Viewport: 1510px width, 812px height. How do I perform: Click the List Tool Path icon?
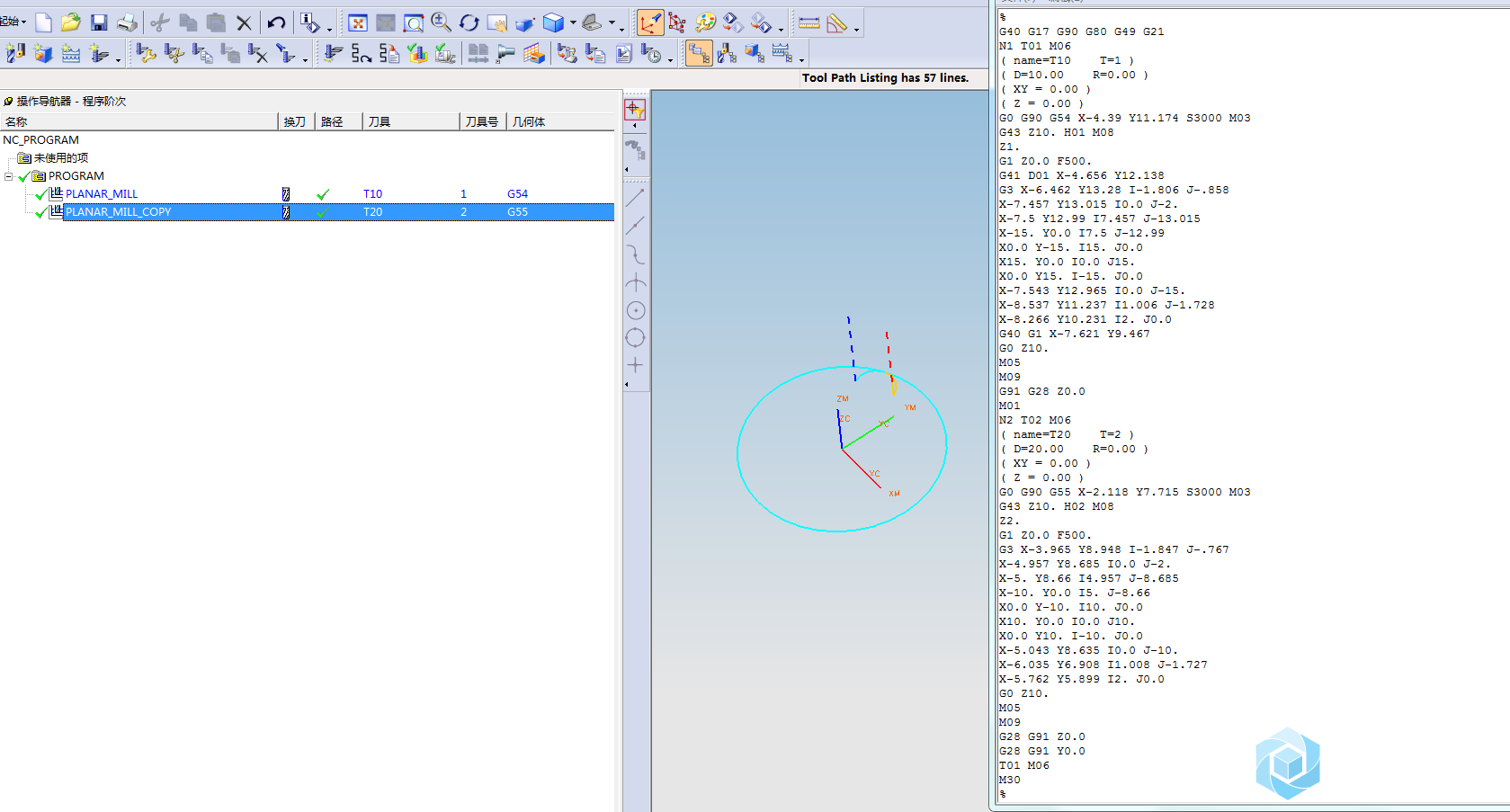click(389, 54)
